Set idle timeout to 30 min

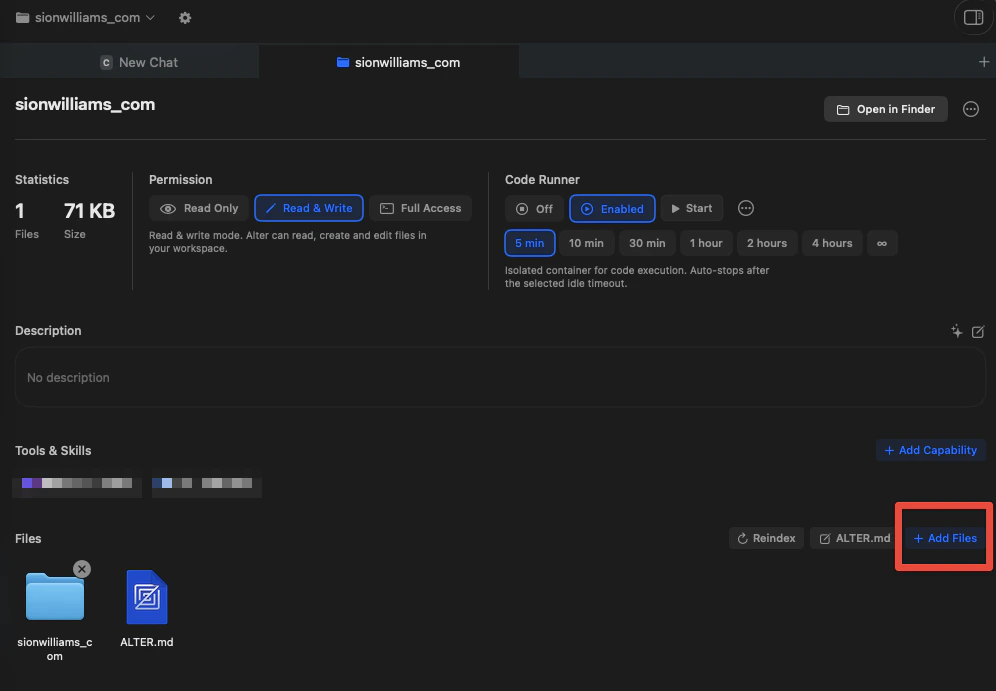point(647,242)
